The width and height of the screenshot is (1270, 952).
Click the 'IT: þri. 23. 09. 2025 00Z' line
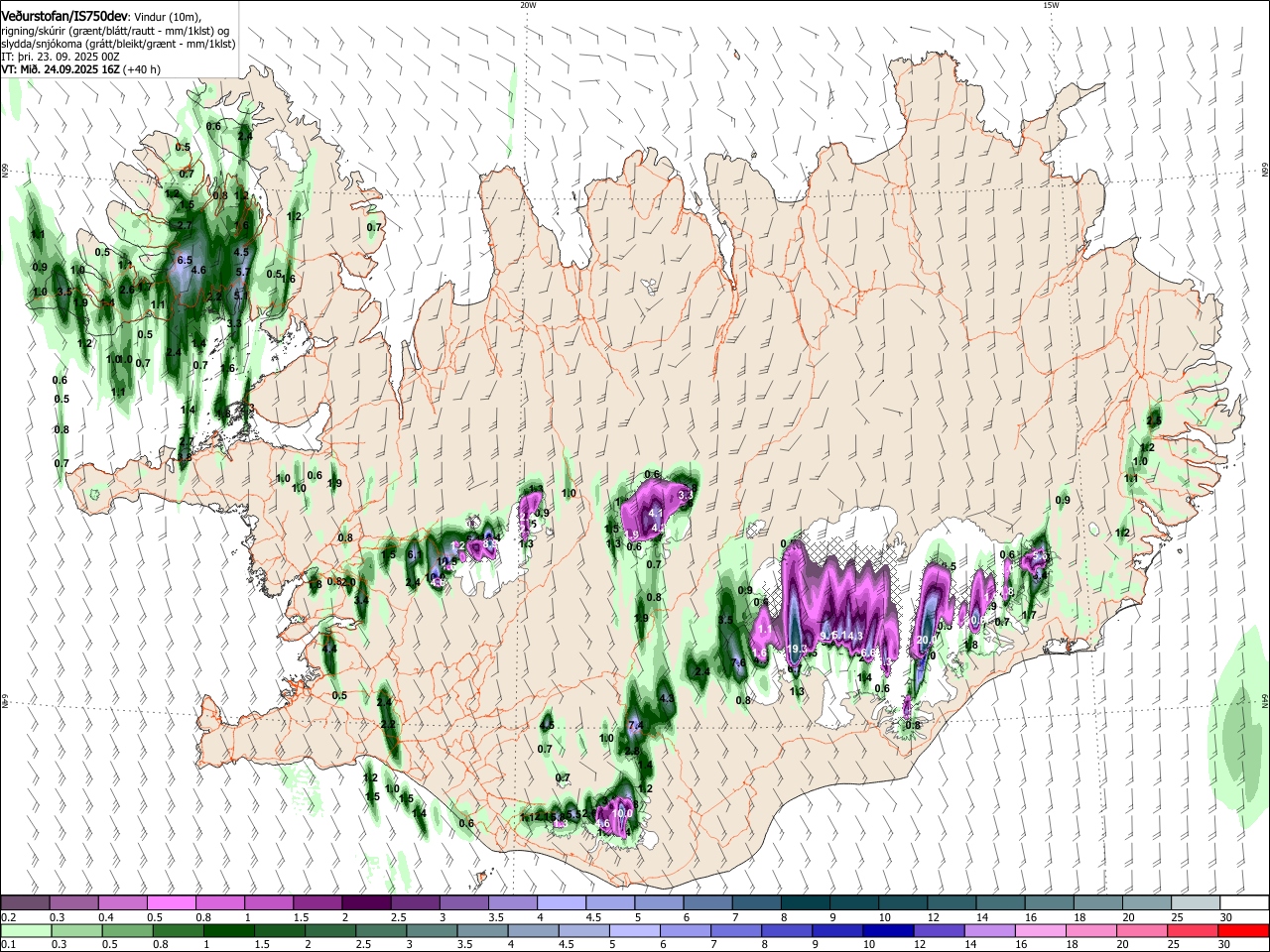click(61, 58)
